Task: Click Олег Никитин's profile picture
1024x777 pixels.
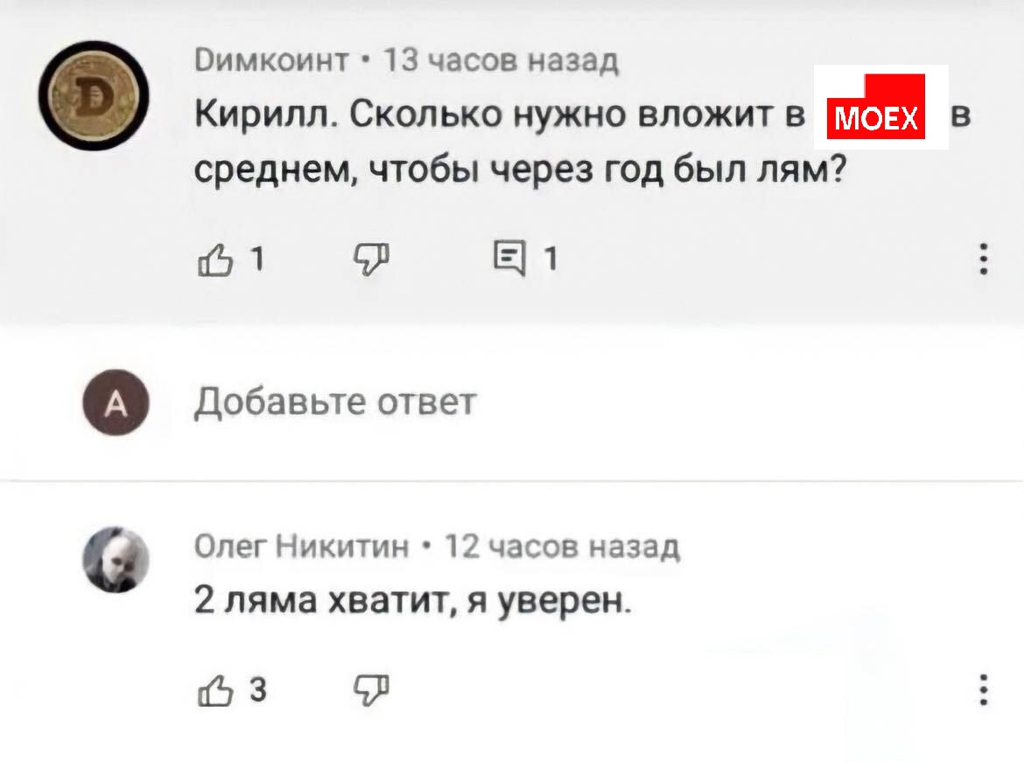Action: click(x=116, y=559)
